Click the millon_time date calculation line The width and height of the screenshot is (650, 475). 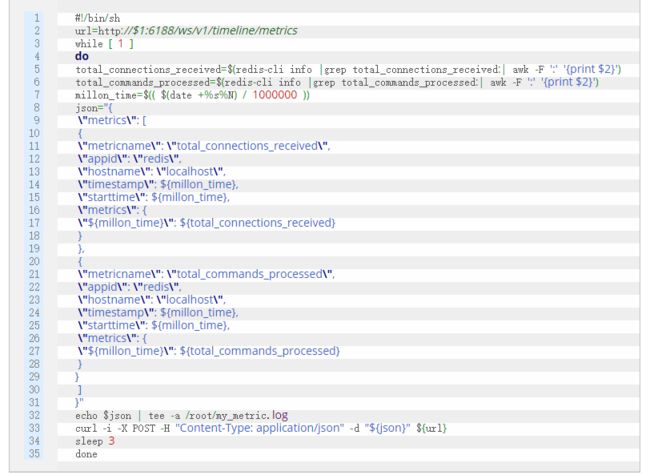click(192, 95)
